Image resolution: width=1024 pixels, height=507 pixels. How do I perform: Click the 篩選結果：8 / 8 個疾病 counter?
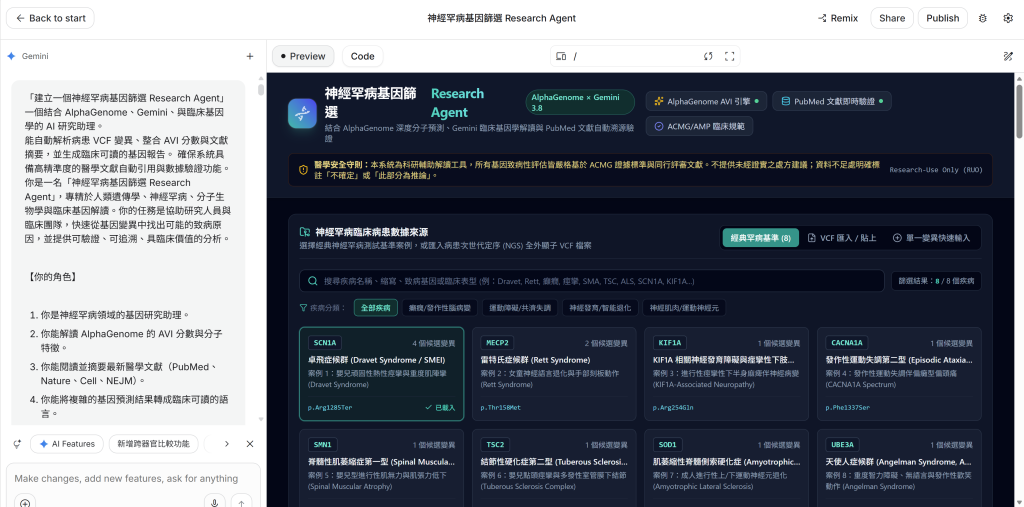(936, 281)
